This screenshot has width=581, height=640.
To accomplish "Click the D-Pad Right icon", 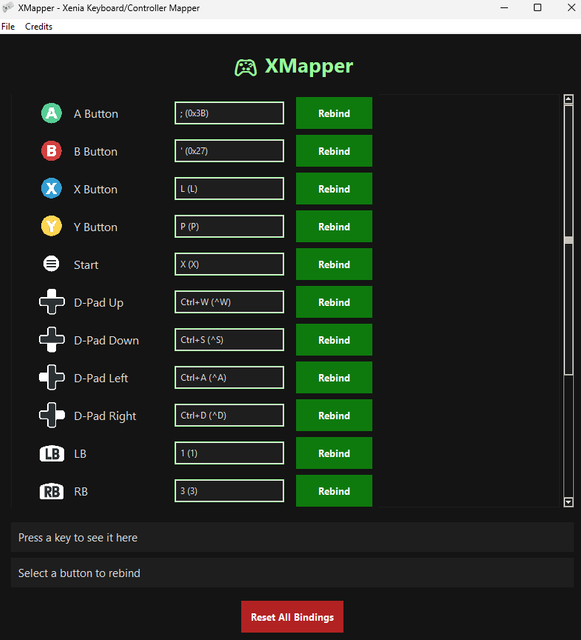I will (51, 415).
